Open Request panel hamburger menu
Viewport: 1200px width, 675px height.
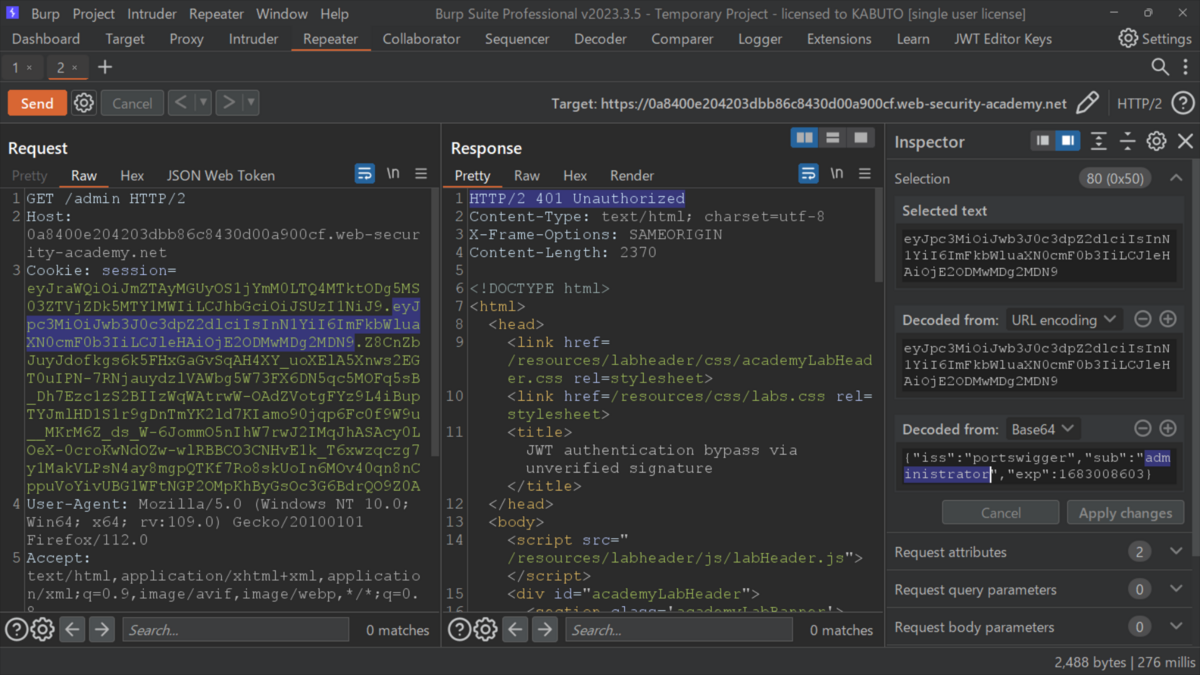coord(421,174)
